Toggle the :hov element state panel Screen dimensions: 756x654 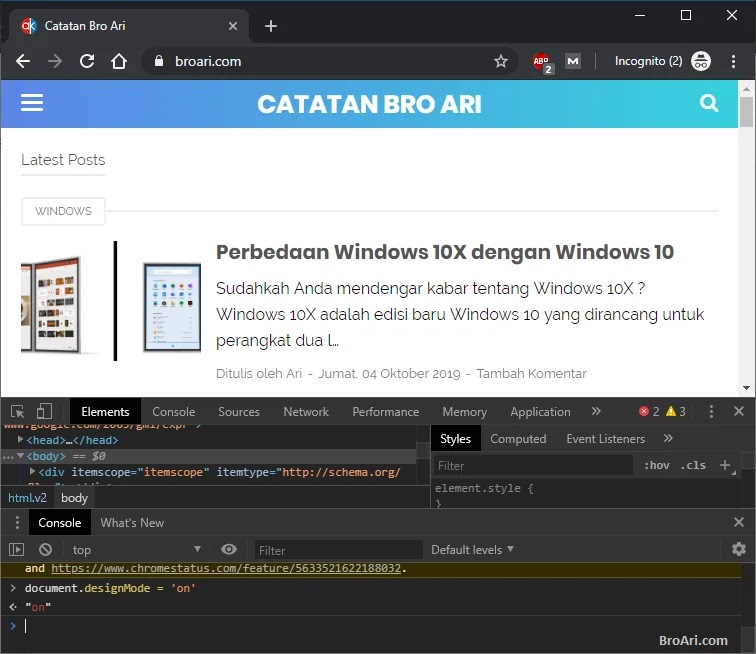pyautogui.click(x=657, y=465)
